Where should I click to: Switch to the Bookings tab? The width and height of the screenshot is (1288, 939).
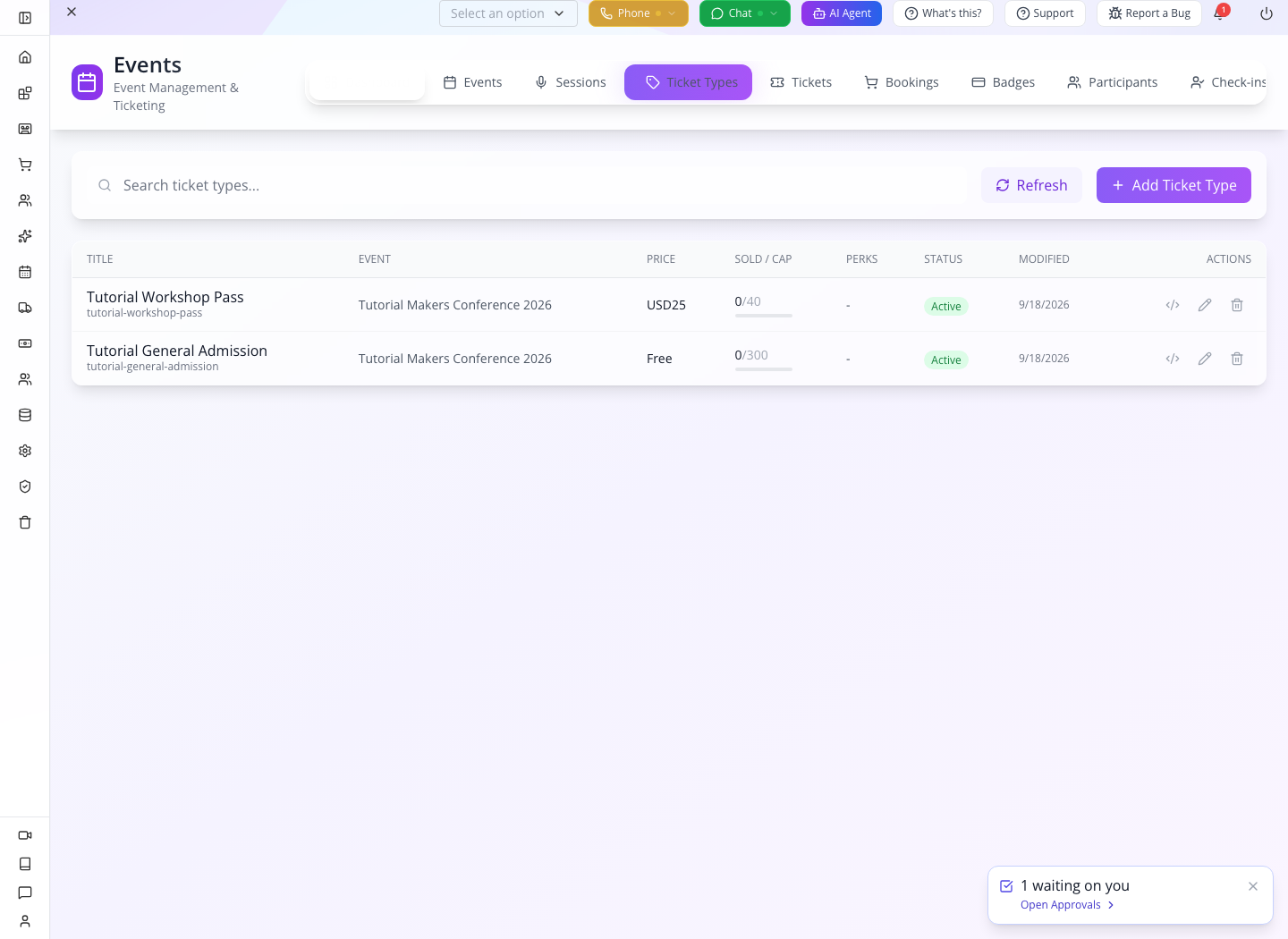902,82
